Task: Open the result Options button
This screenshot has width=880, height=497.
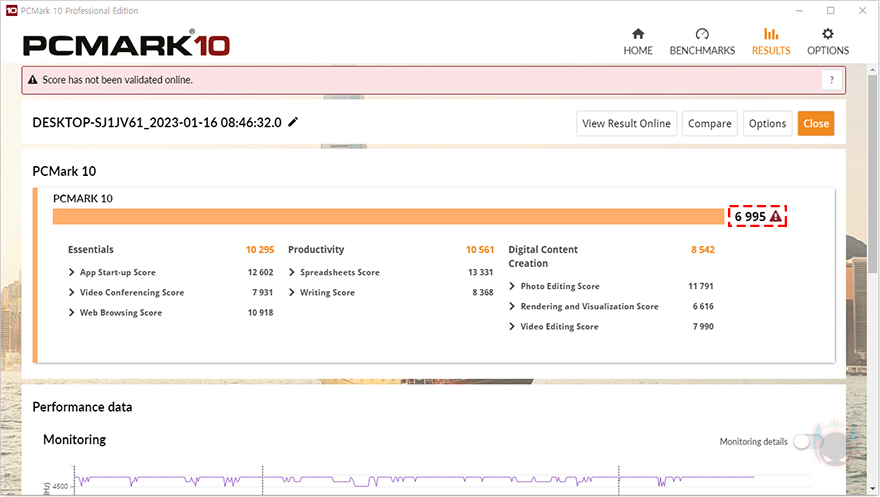Action: pos(767,123)
